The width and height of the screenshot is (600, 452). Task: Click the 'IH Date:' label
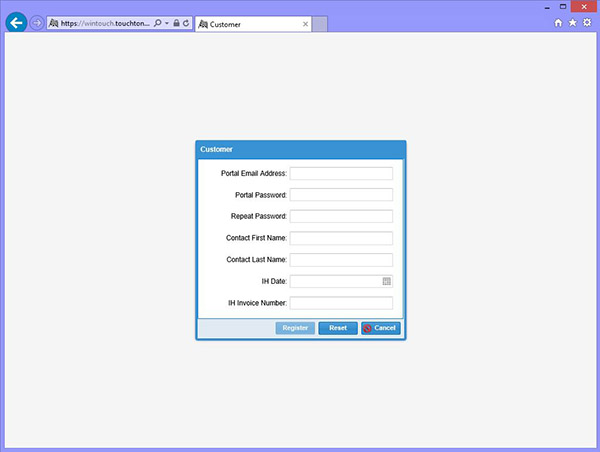point(274,281)
